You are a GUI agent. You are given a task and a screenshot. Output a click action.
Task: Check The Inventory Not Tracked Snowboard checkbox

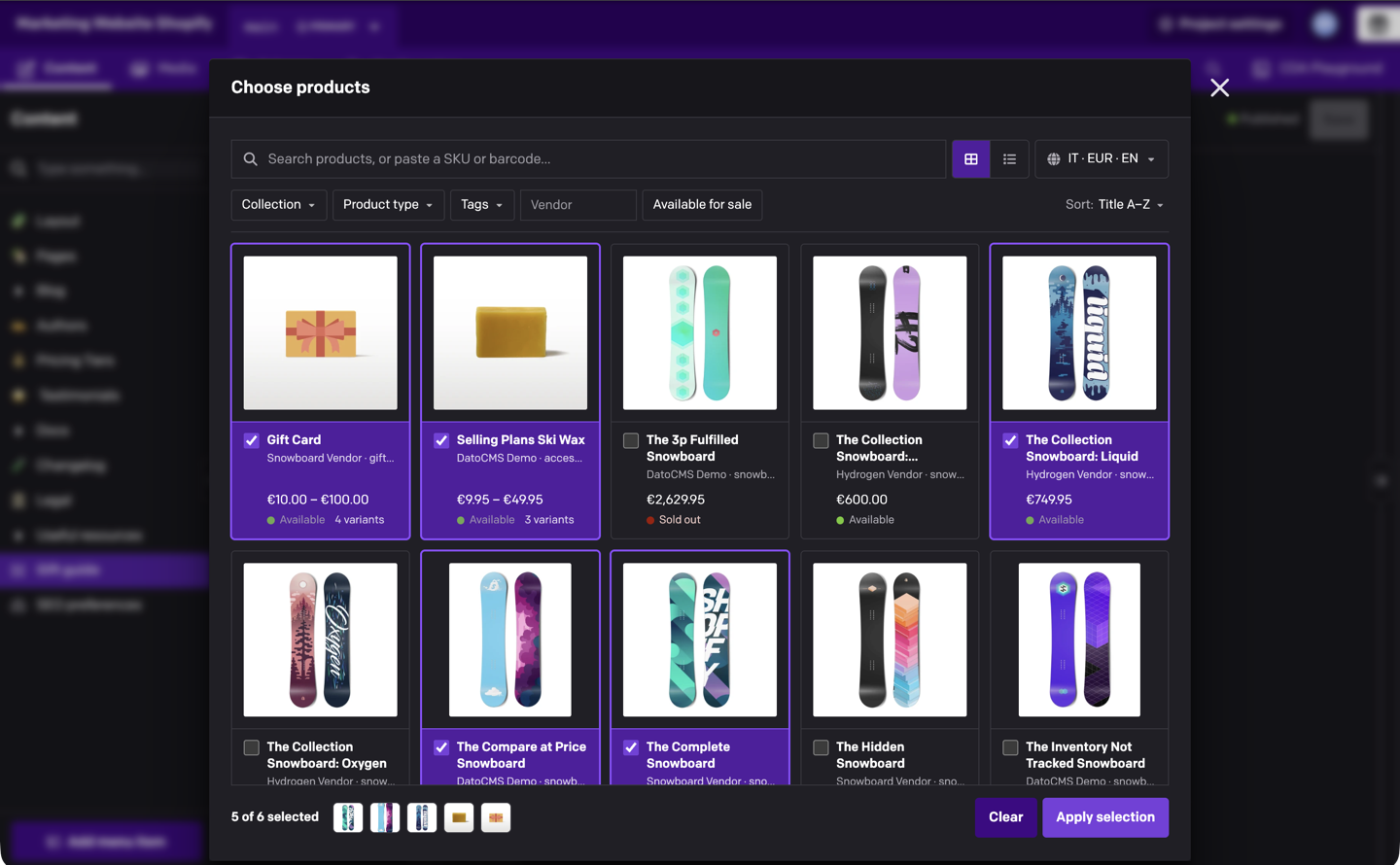pyautogui.click(x=1010, y=747)
